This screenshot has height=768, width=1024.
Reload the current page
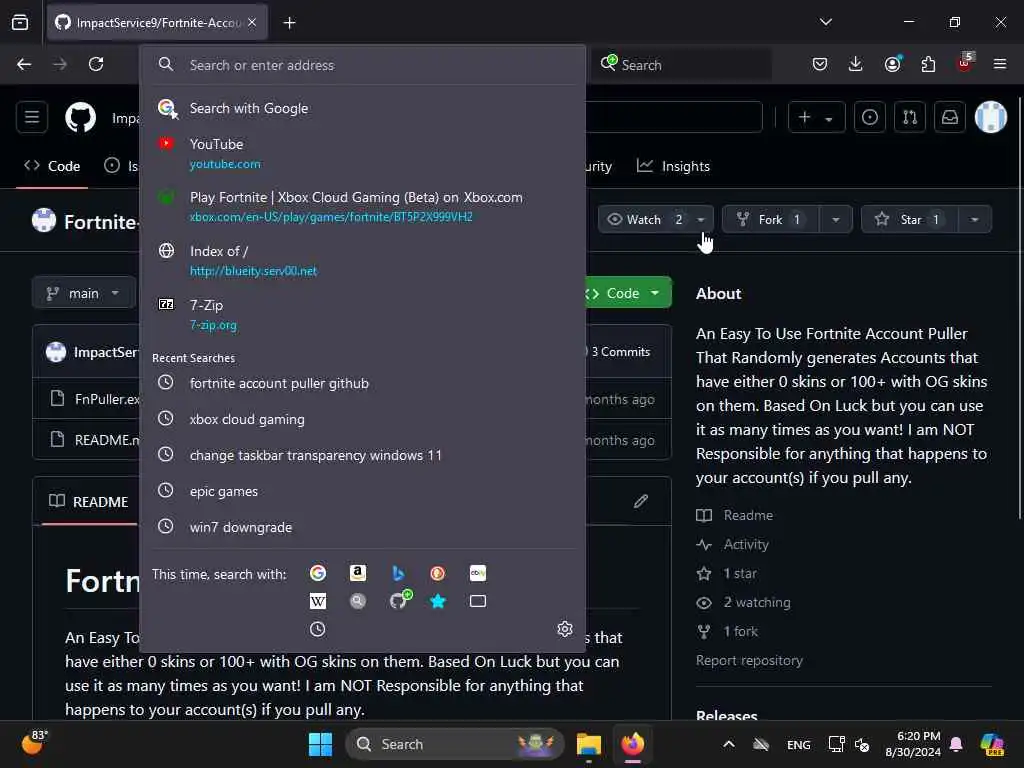pos(96,64)
